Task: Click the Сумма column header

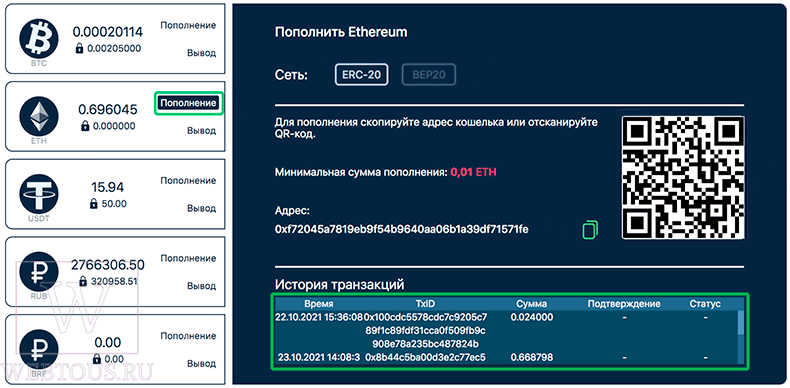Action: coord(532,304)
